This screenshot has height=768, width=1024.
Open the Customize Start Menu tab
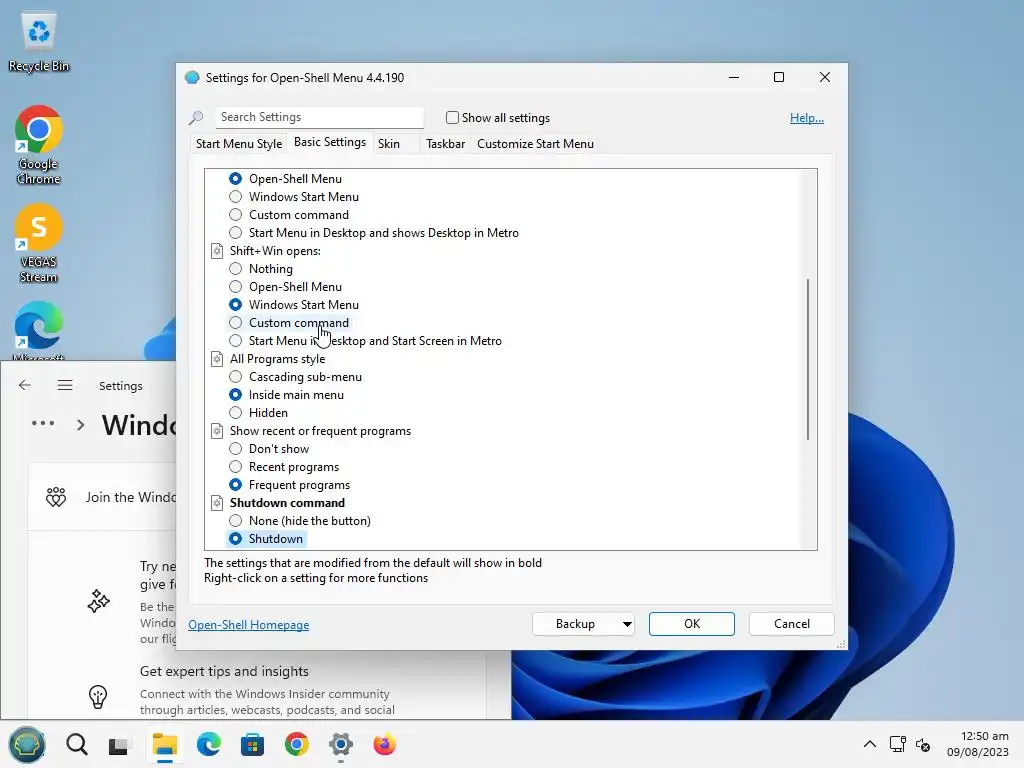coord(536,144)
